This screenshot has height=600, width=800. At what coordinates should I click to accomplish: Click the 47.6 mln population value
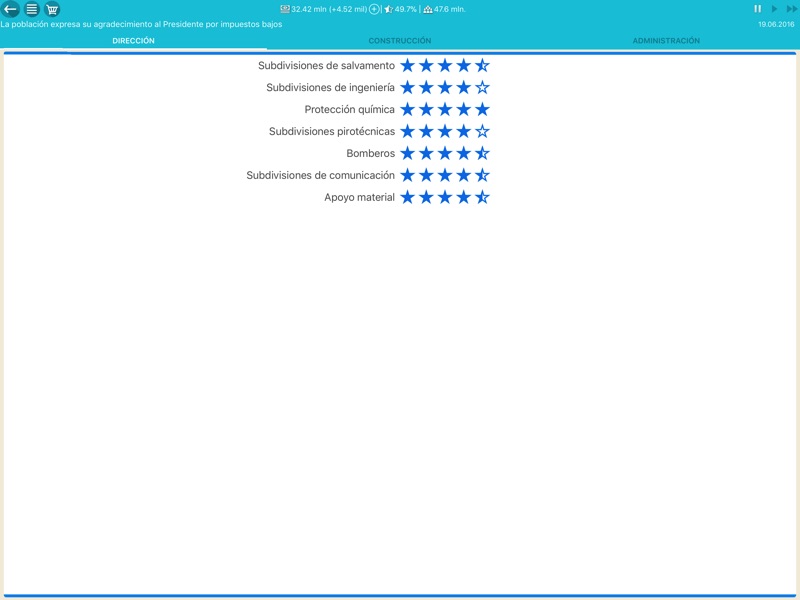(x=449, y=9)
